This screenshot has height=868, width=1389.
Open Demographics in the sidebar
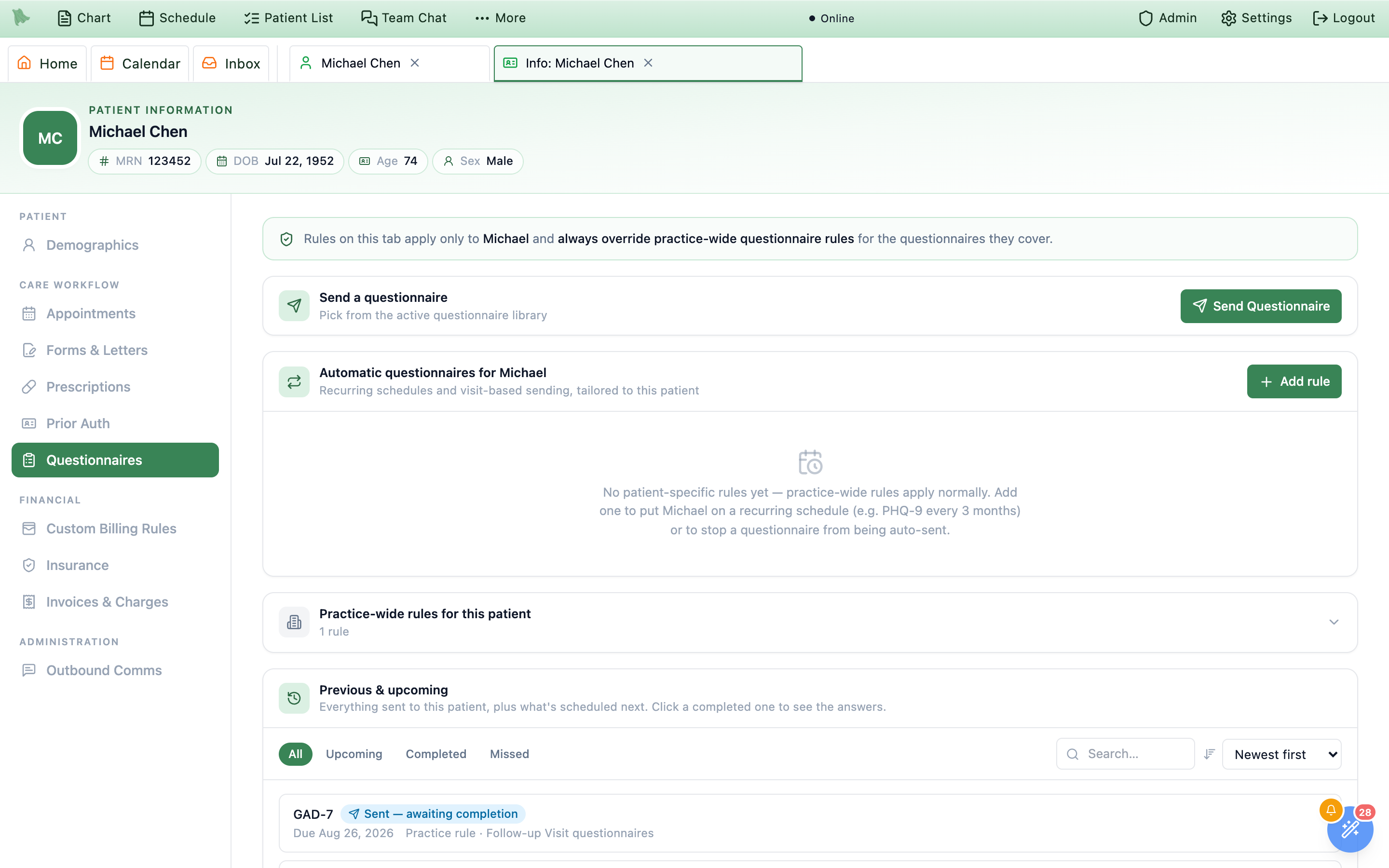coord(115,245)
